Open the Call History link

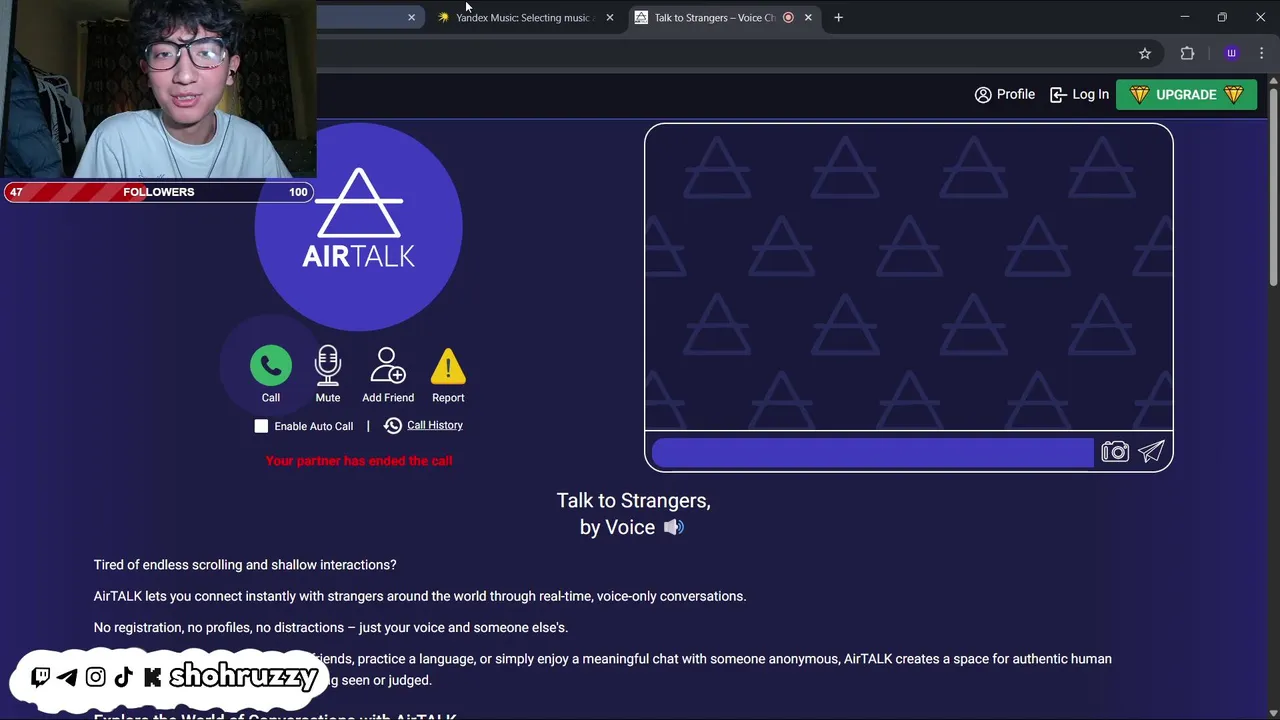435,425
